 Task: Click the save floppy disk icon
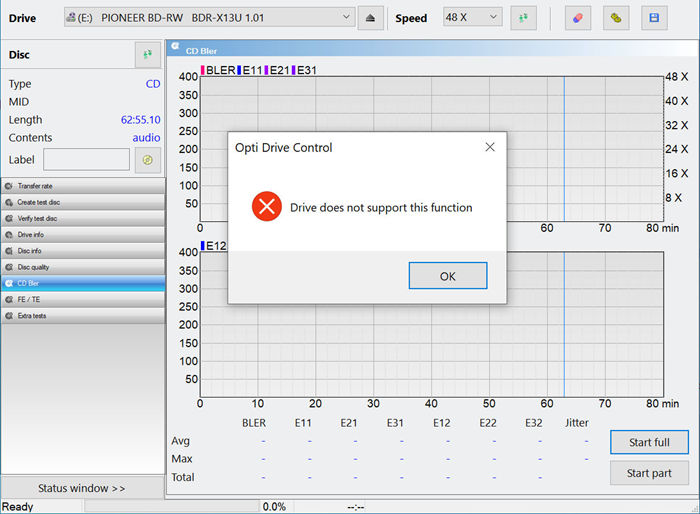[654, 18]
